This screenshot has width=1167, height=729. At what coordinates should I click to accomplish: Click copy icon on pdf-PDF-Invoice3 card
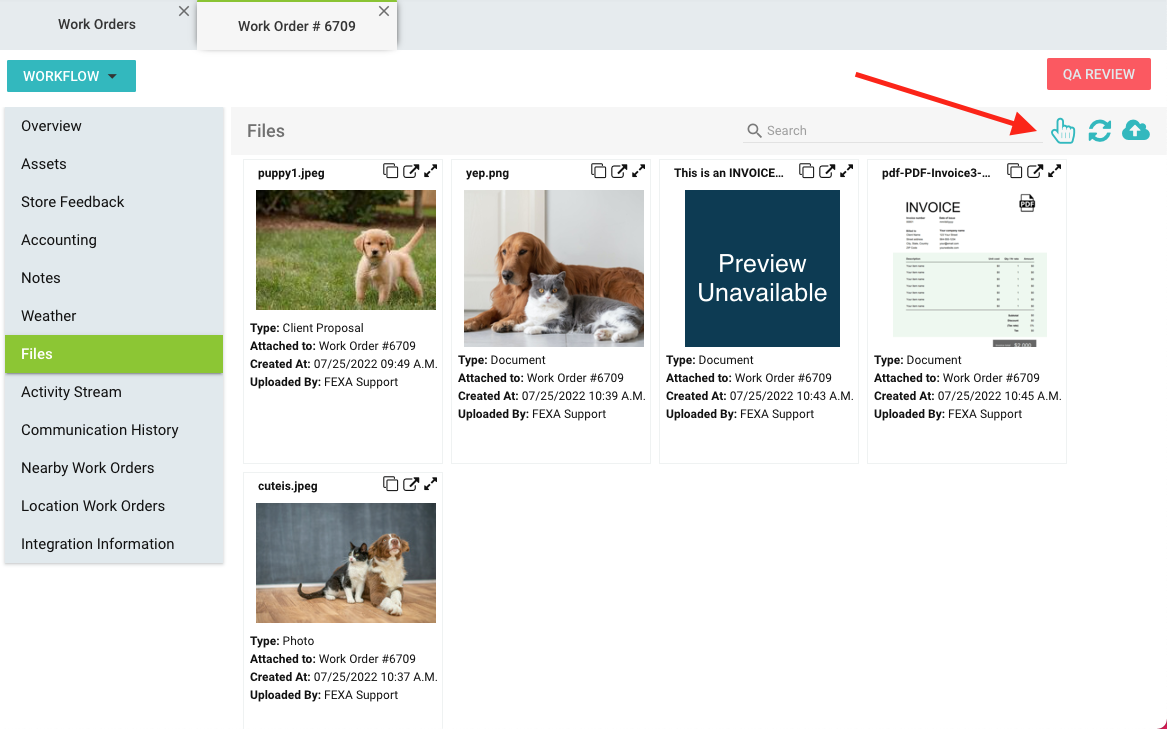pyautogui.click(x=1015, y=171)
